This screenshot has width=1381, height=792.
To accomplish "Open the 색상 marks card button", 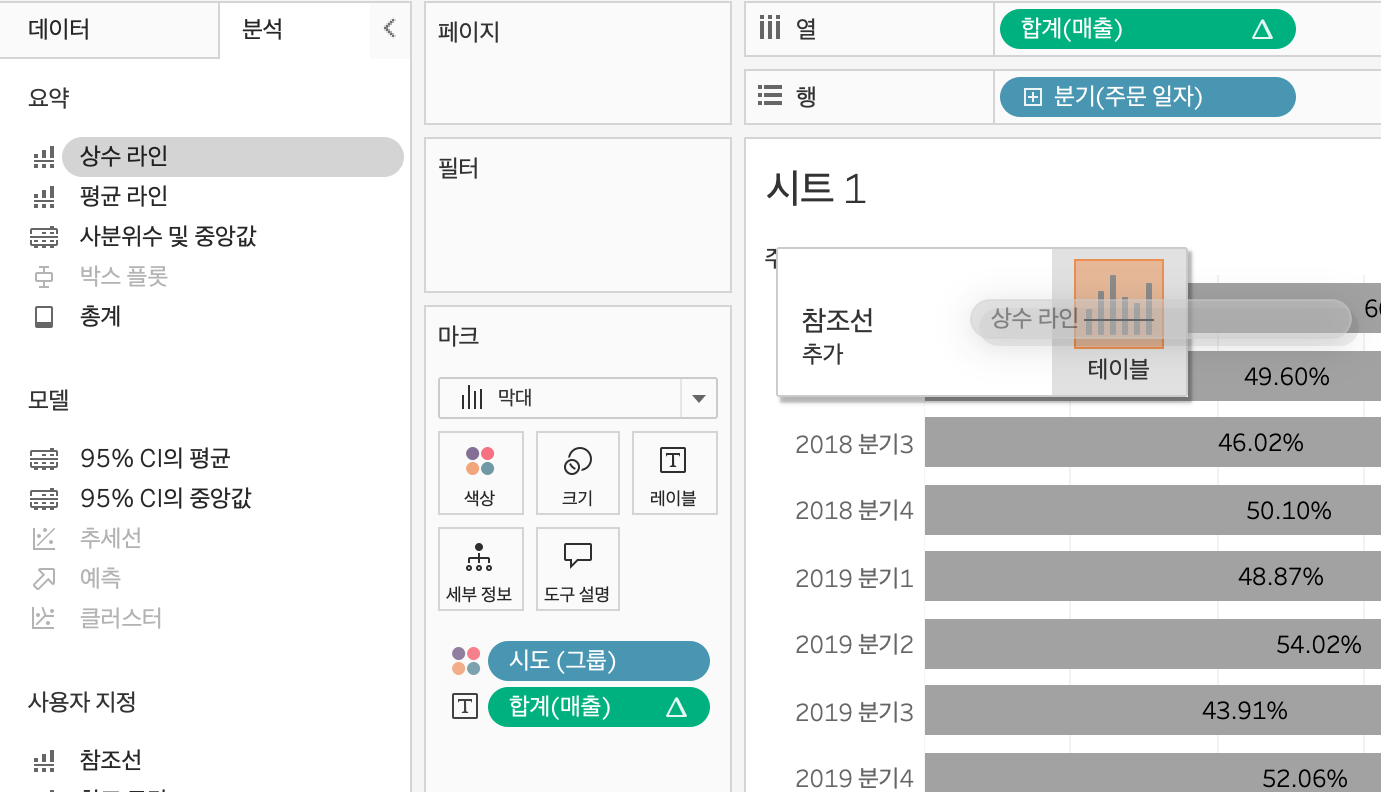I will pyautogui.click(x=480, y=473).
